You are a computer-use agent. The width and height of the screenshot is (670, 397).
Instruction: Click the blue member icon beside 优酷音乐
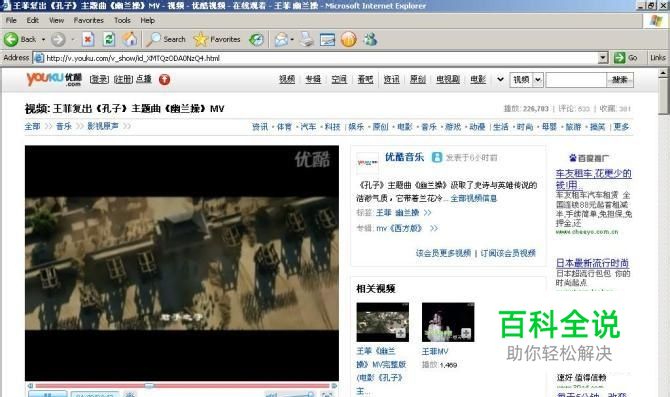[437, 157]
